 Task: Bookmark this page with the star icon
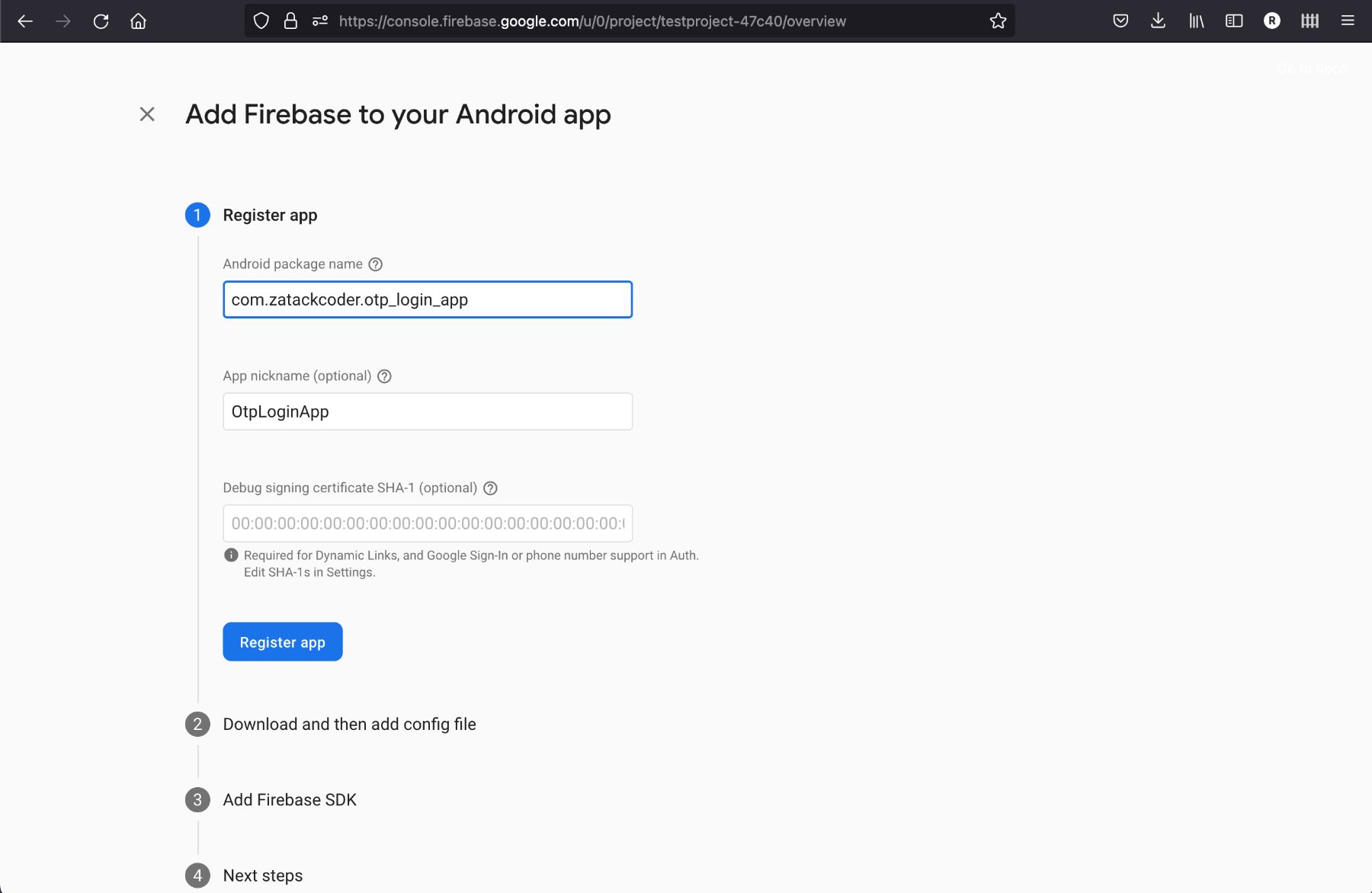coord(998,21)
